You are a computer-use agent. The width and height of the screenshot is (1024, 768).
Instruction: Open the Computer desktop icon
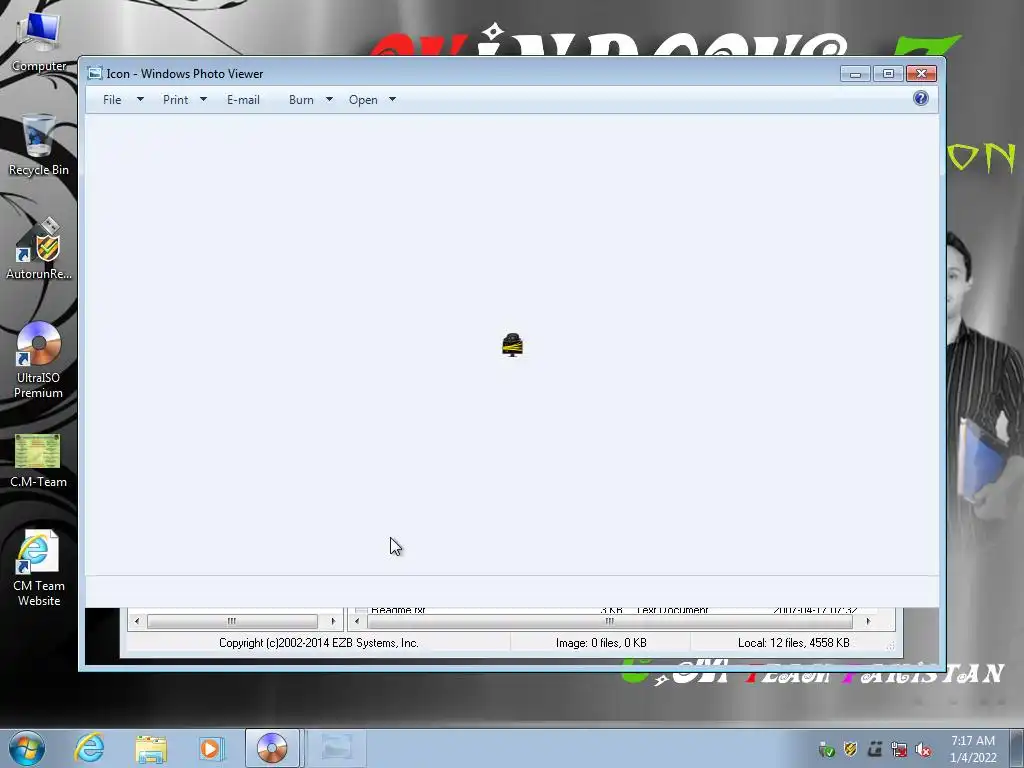click(39, 42)
